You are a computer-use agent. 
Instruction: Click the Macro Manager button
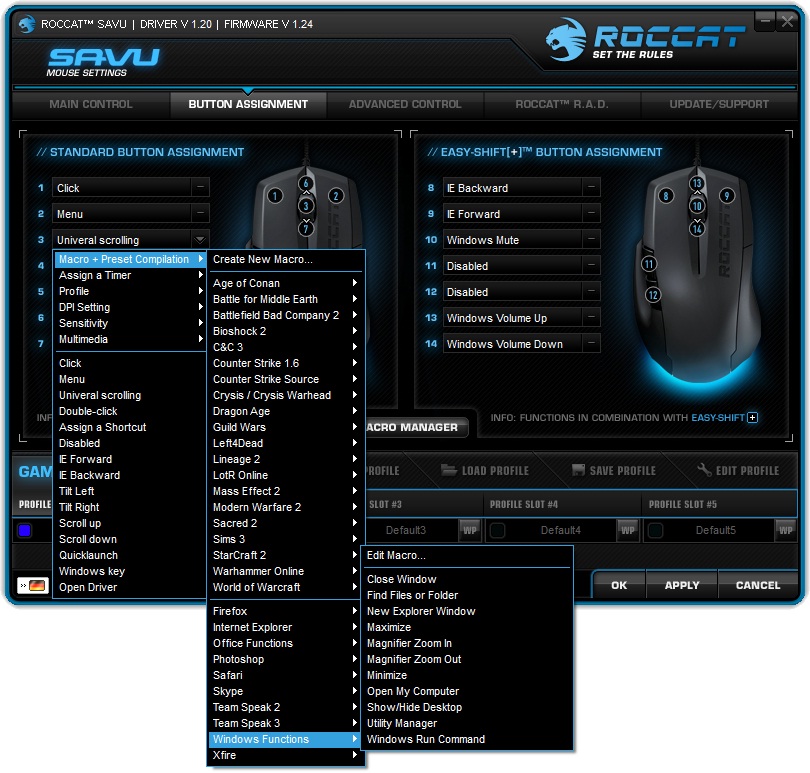[x=415, y=427]
